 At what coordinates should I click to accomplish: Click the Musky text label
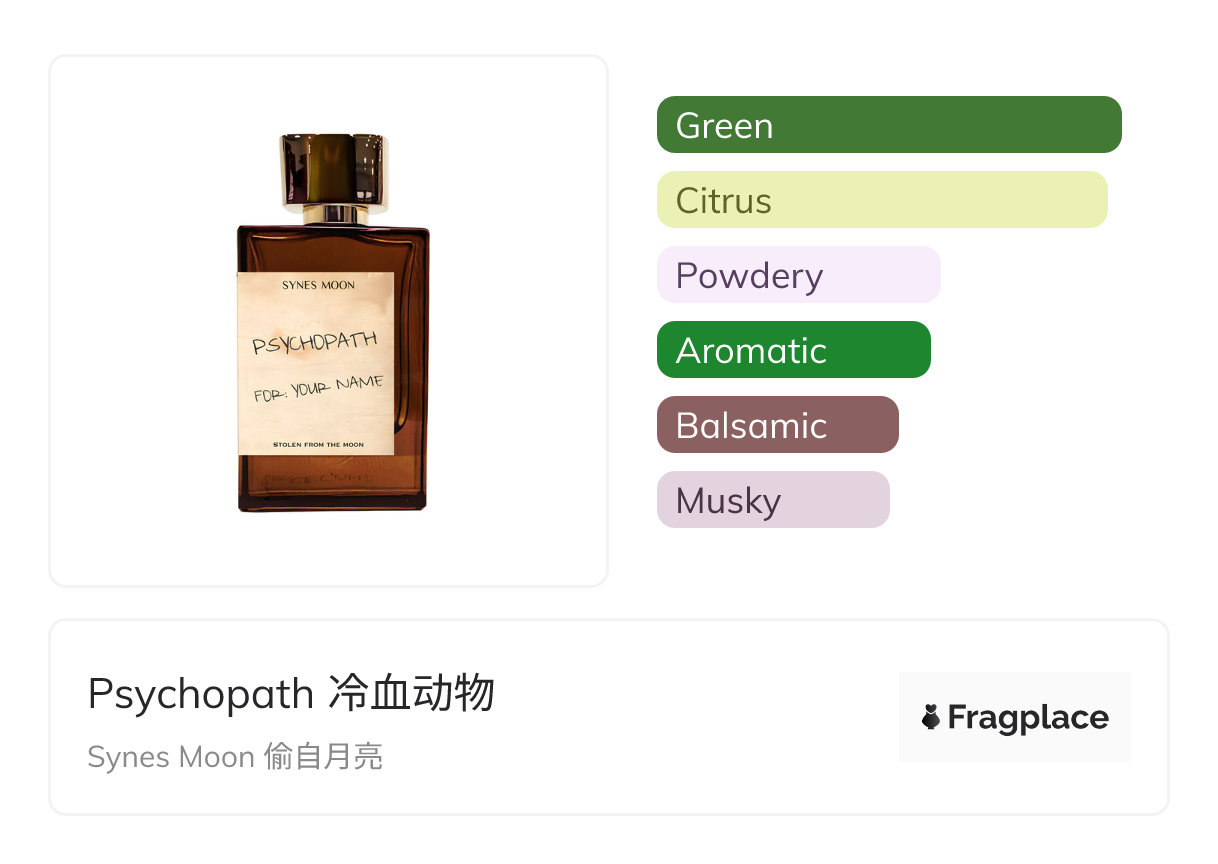coord(728,501)
